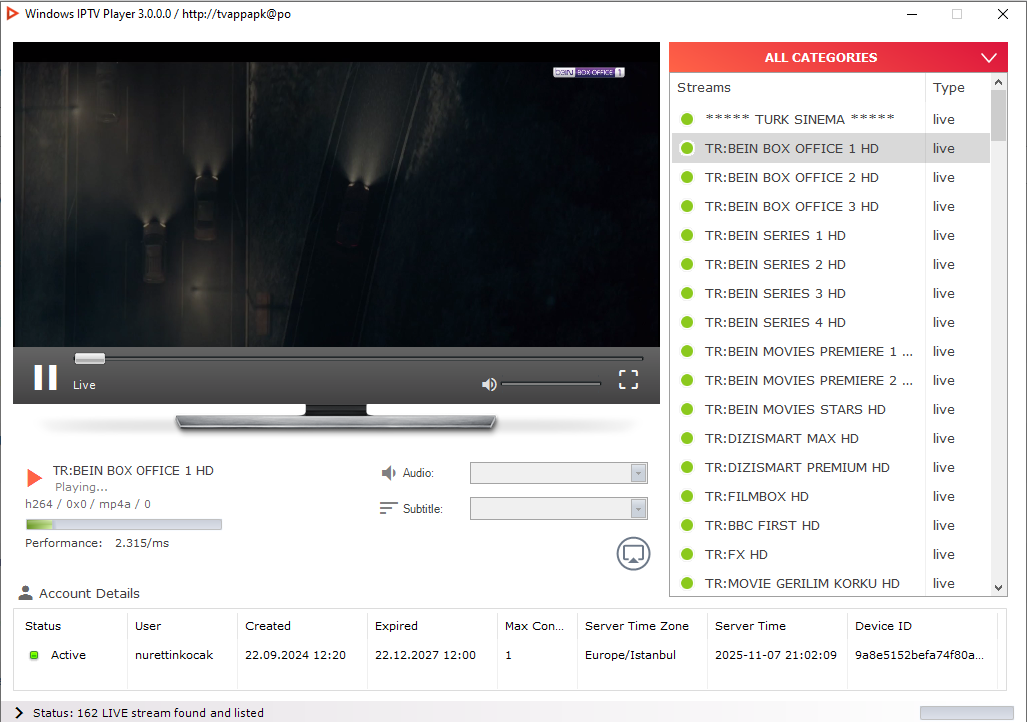
Task: Click the Account Details user icon
Action: (x=26, y=593)
